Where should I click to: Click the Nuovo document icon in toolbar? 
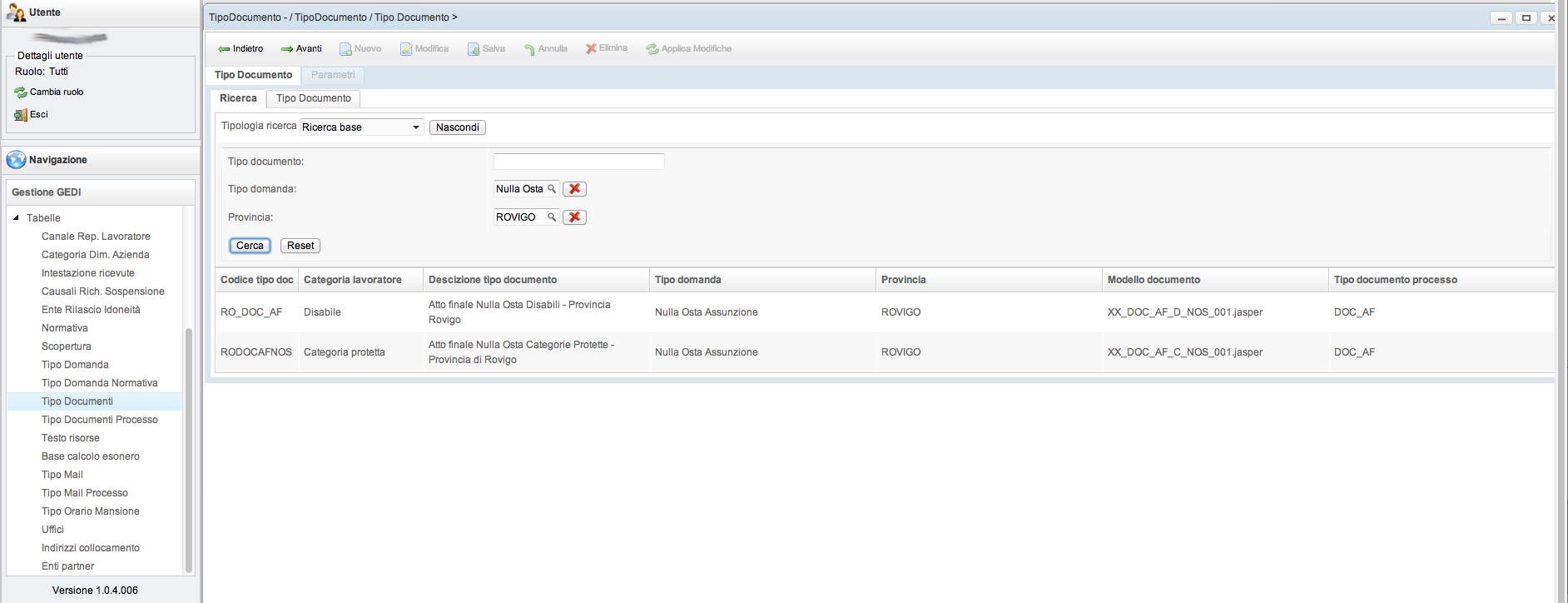click(345, 49)
